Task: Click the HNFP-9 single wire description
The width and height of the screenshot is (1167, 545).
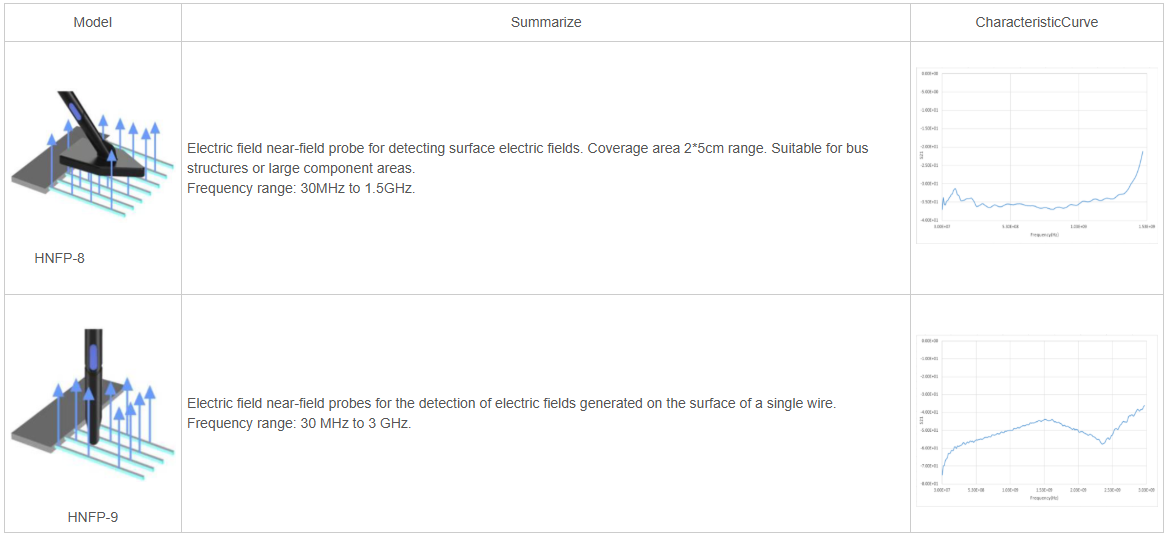Action: (511, 403)
